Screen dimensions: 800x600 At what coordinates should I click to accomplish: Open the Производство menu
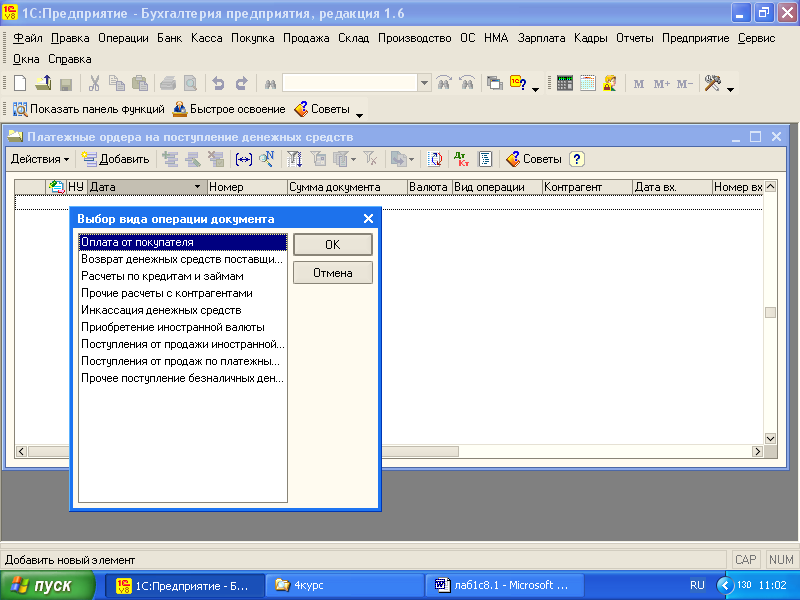[414, 38]
